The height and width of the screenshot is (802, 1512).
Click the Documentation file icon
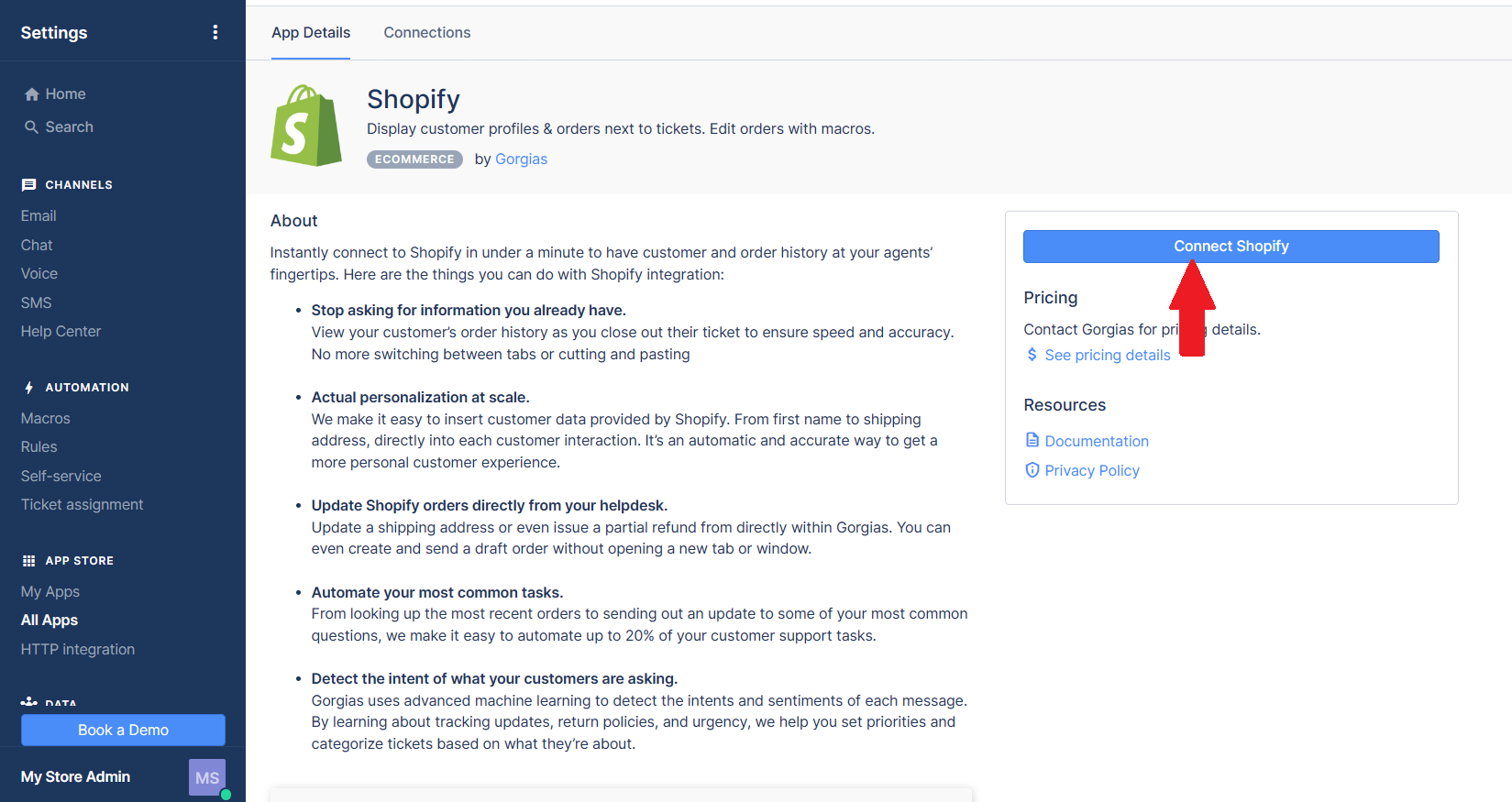pos(1032,441)
